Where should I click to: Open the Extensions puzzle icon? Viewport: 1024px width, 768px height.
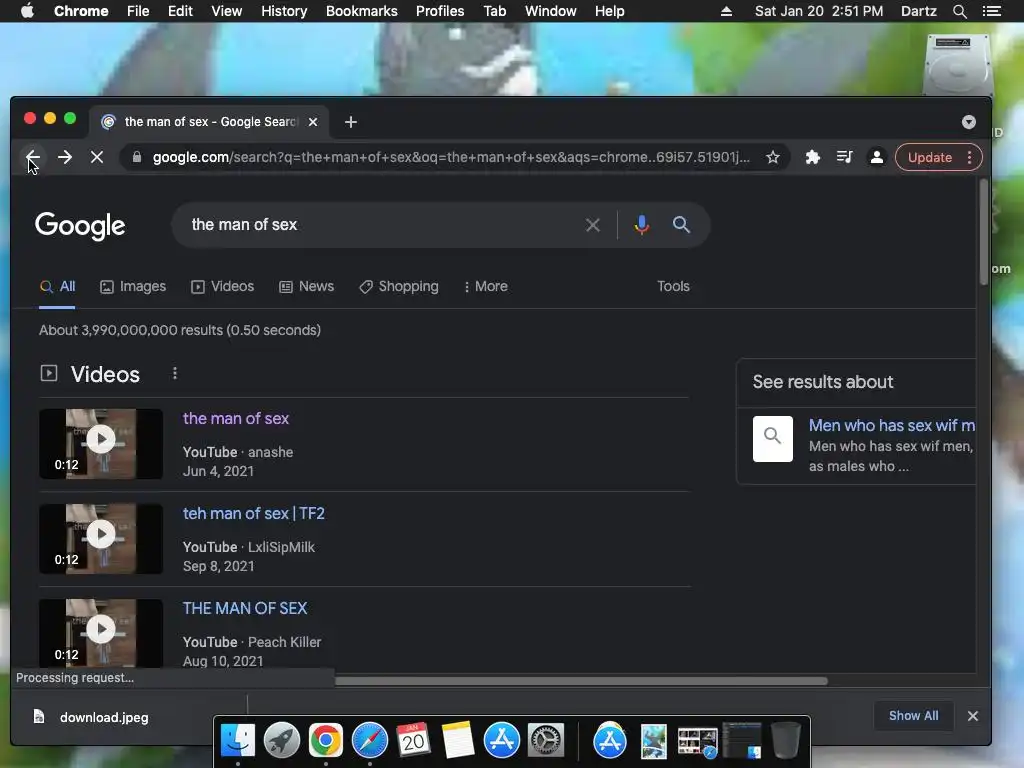point(812,157)
